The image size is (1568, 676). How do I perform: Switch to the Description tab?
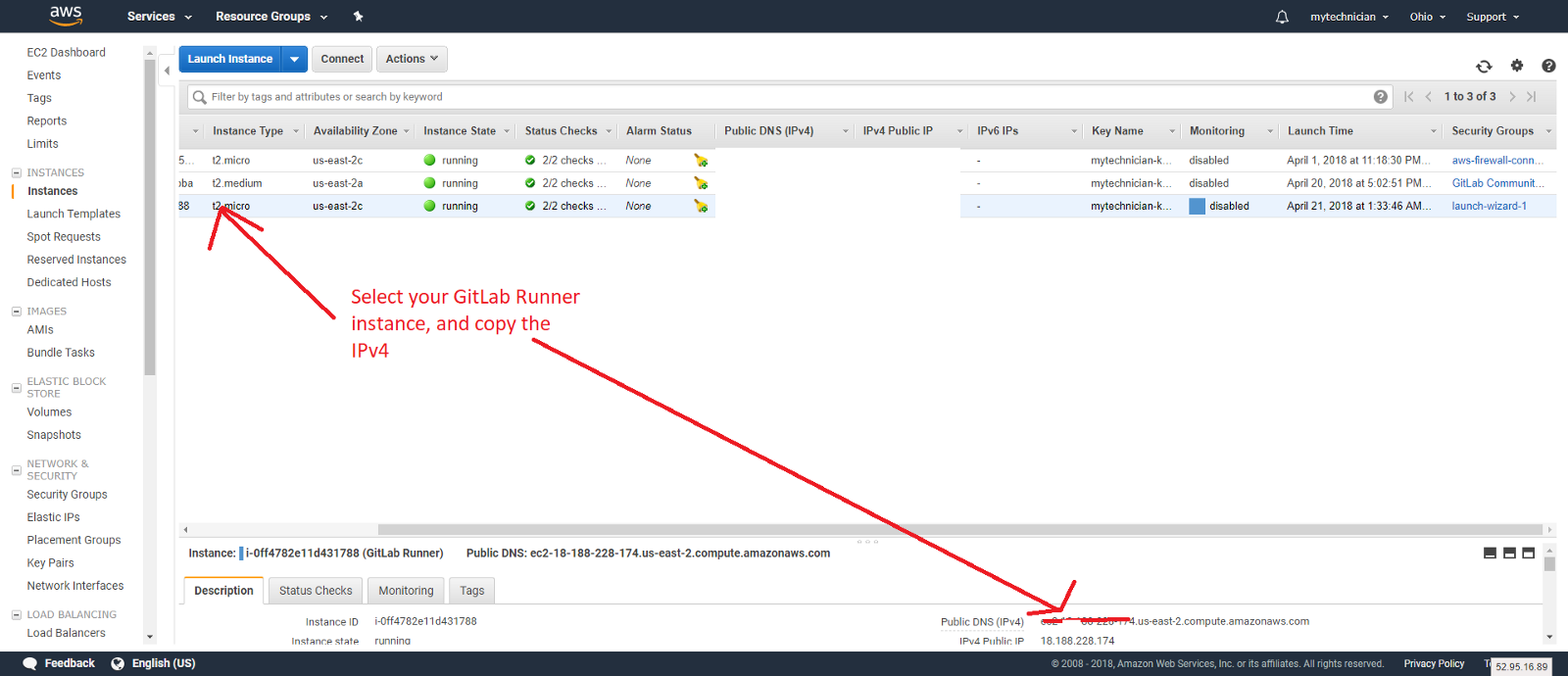point(223,591)
